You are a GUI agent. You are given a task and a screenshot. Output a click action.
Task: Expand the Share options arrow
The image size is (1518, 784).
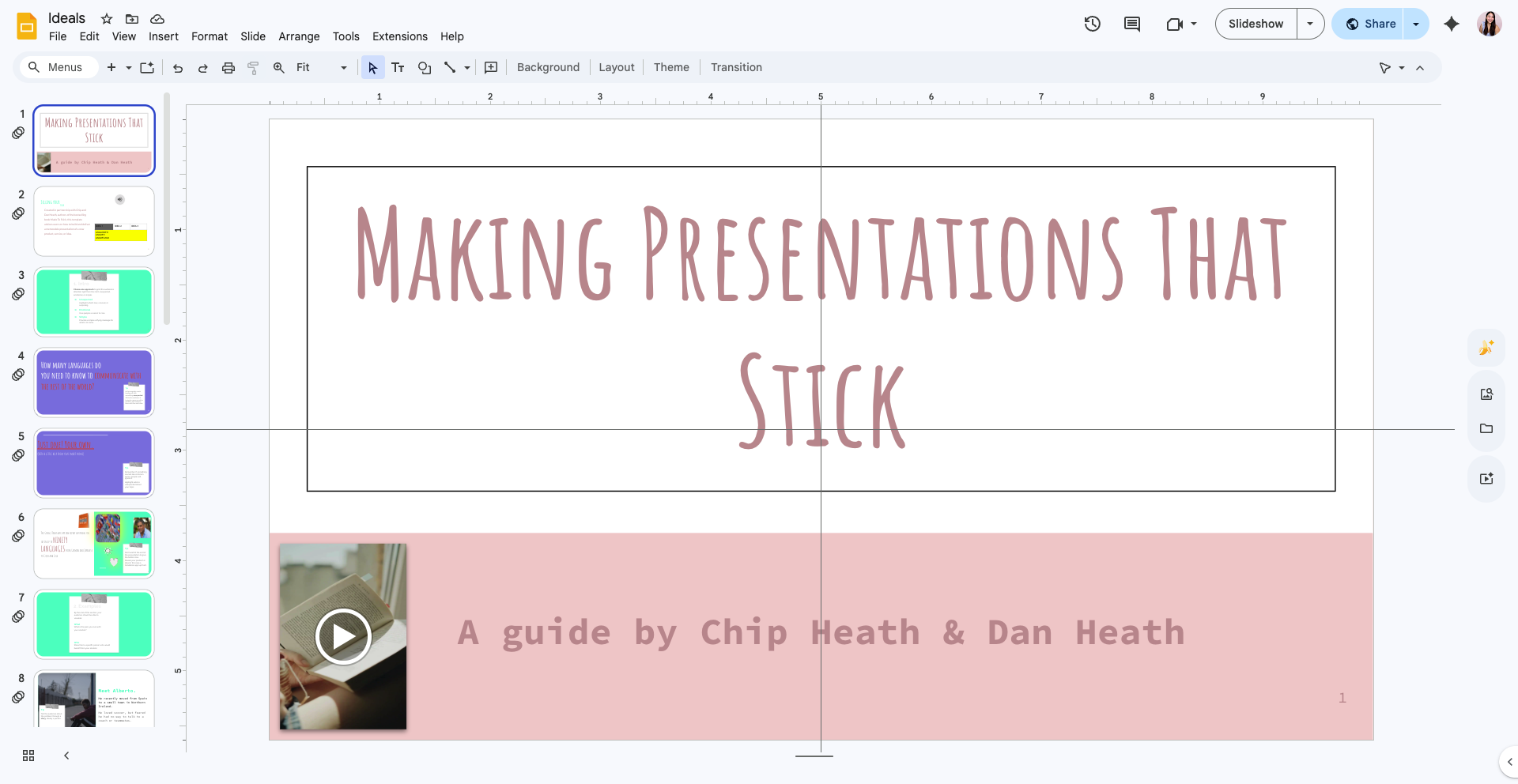coord(1416,24)
